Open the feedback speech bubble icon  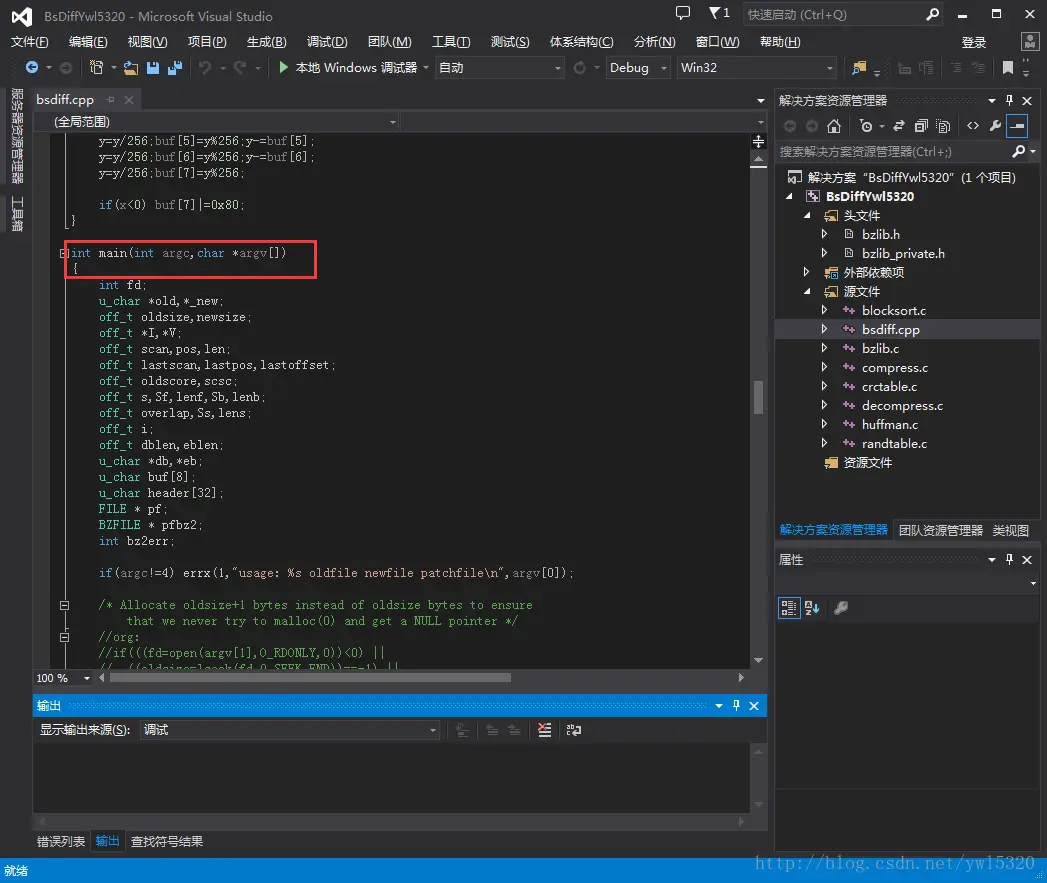click(682, 13)
